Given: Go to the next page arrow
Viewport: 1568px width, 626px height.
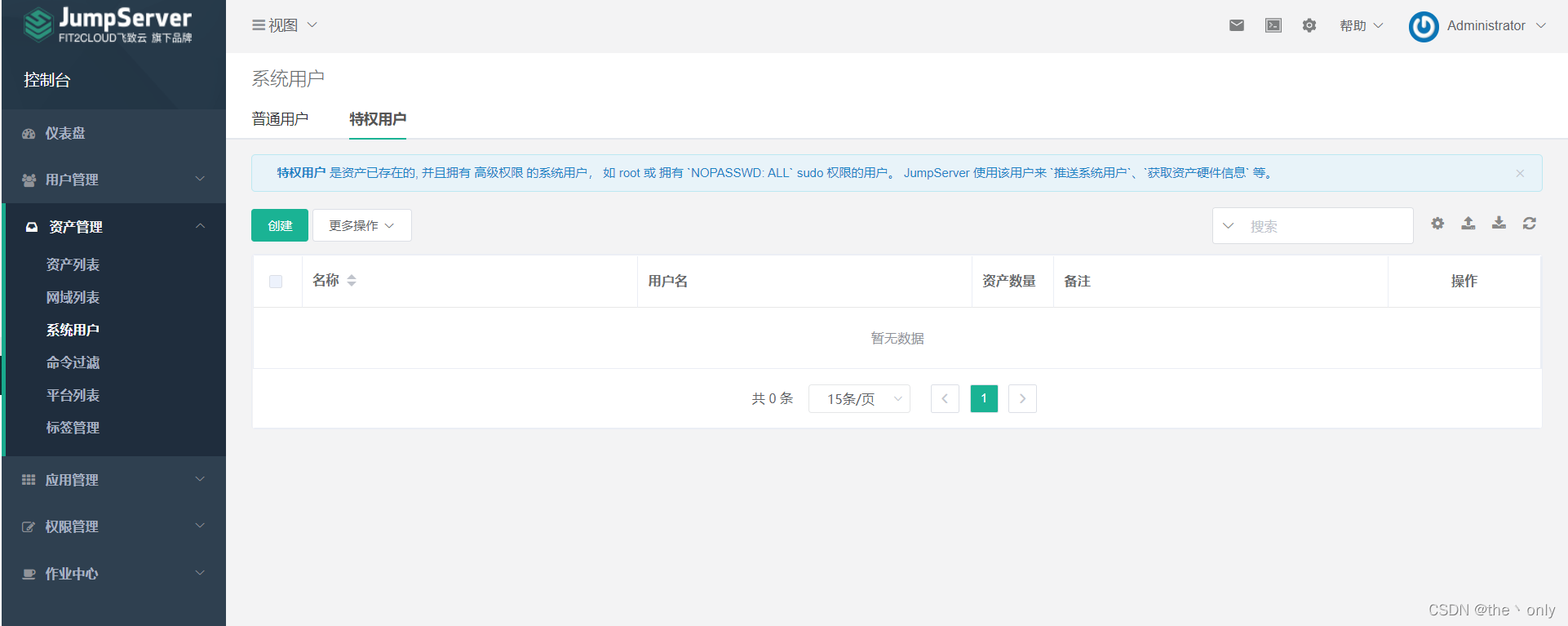Looking at the screenshot, I should 1022,398.
